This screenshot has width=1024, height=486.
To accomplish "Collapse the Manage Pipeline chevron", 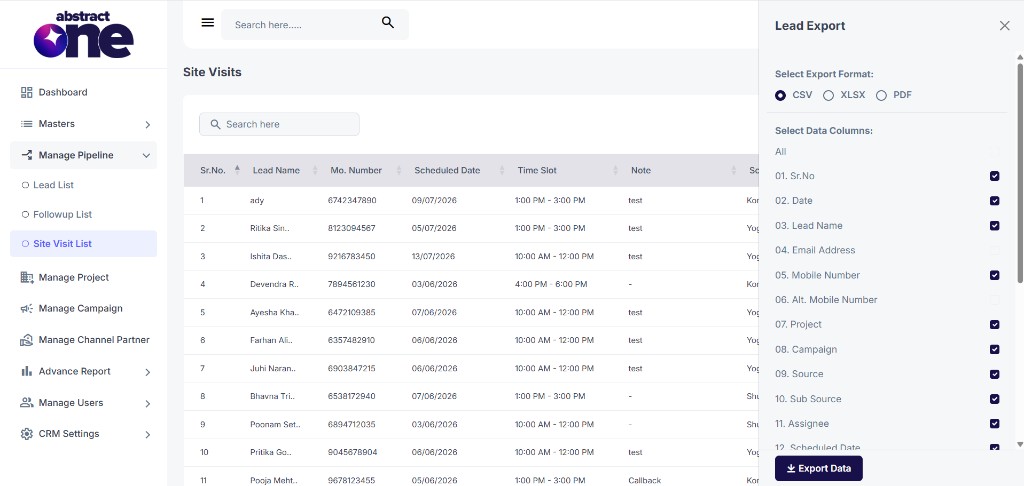I will coord(146,155).
